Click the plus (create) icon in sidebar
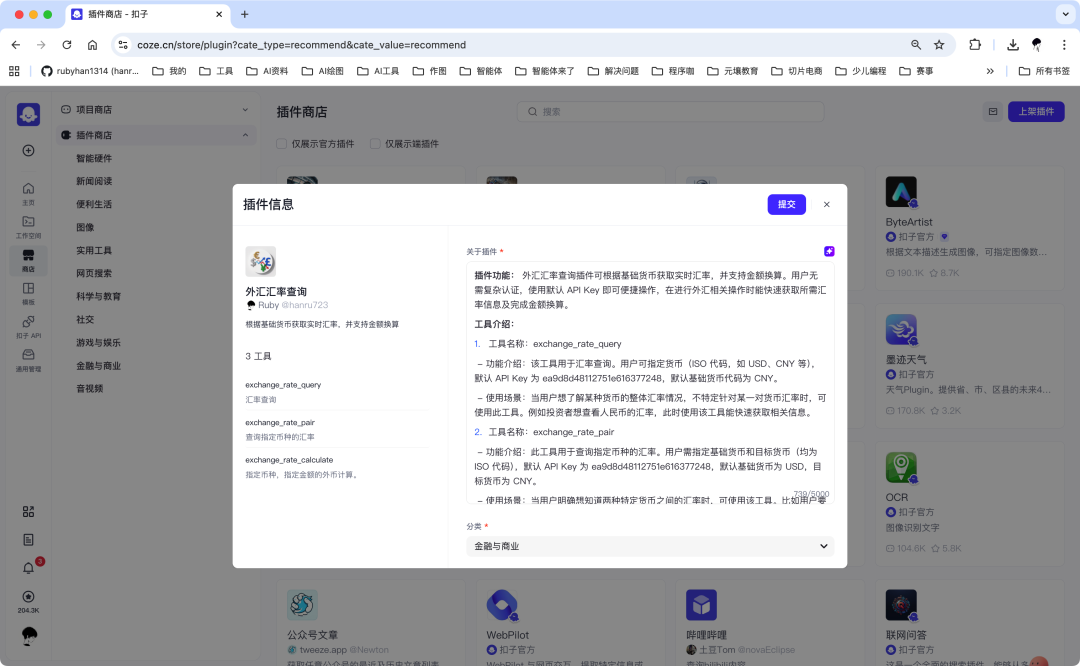 click(28, 150)
